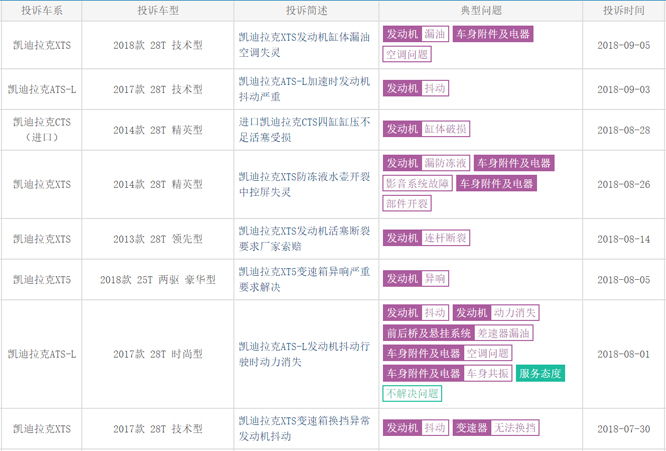The width and height of the screenshot is (666, 451).
Task: Select the green 服务态度 tag
Action: (x=540, y=374)
